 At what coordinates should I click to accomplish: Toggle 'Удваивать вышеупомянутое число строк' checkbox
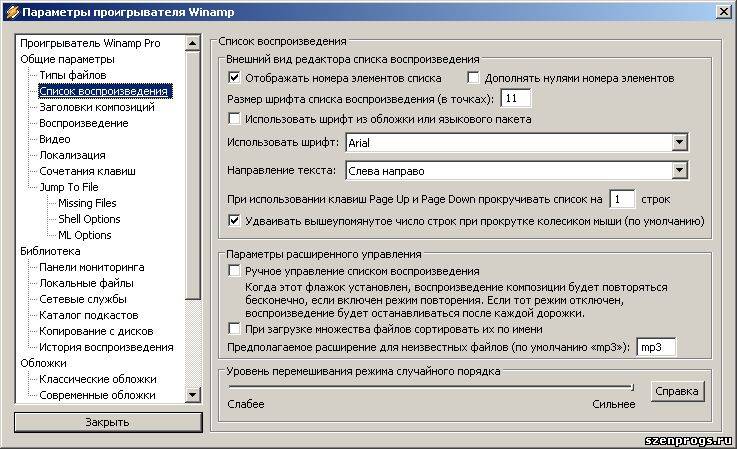click(x=235, y=220)
